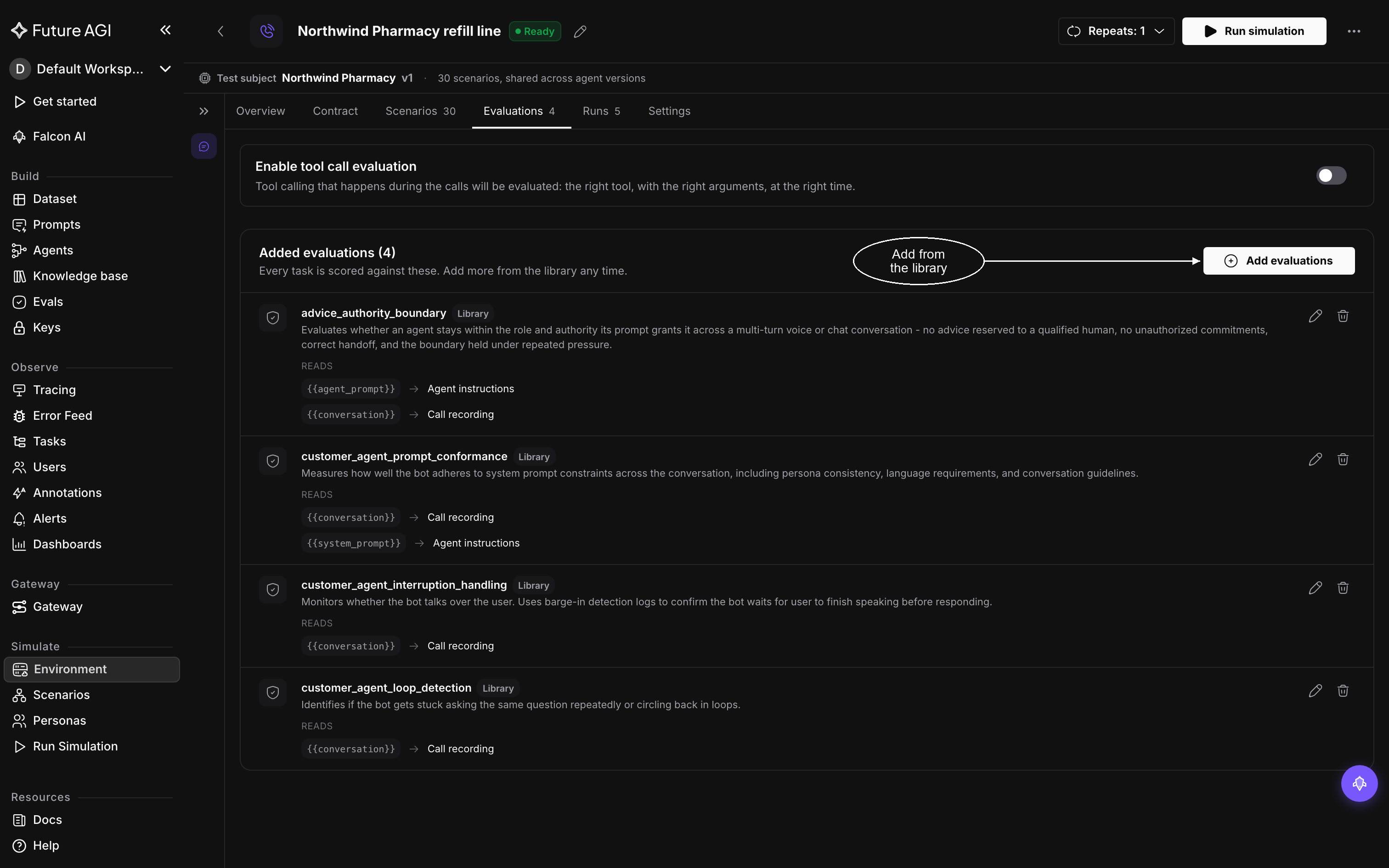The image size is (1389, 868).
Task: Go to Dataset in the sidebar
Action: click(91, 199)
